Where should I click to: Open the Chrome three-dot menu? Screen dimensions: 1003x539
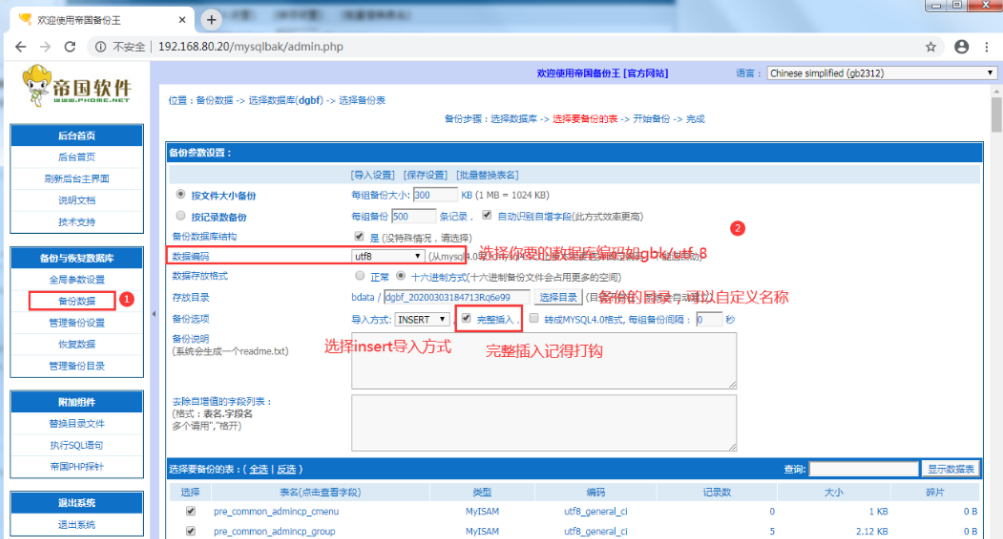coord(987,47)
